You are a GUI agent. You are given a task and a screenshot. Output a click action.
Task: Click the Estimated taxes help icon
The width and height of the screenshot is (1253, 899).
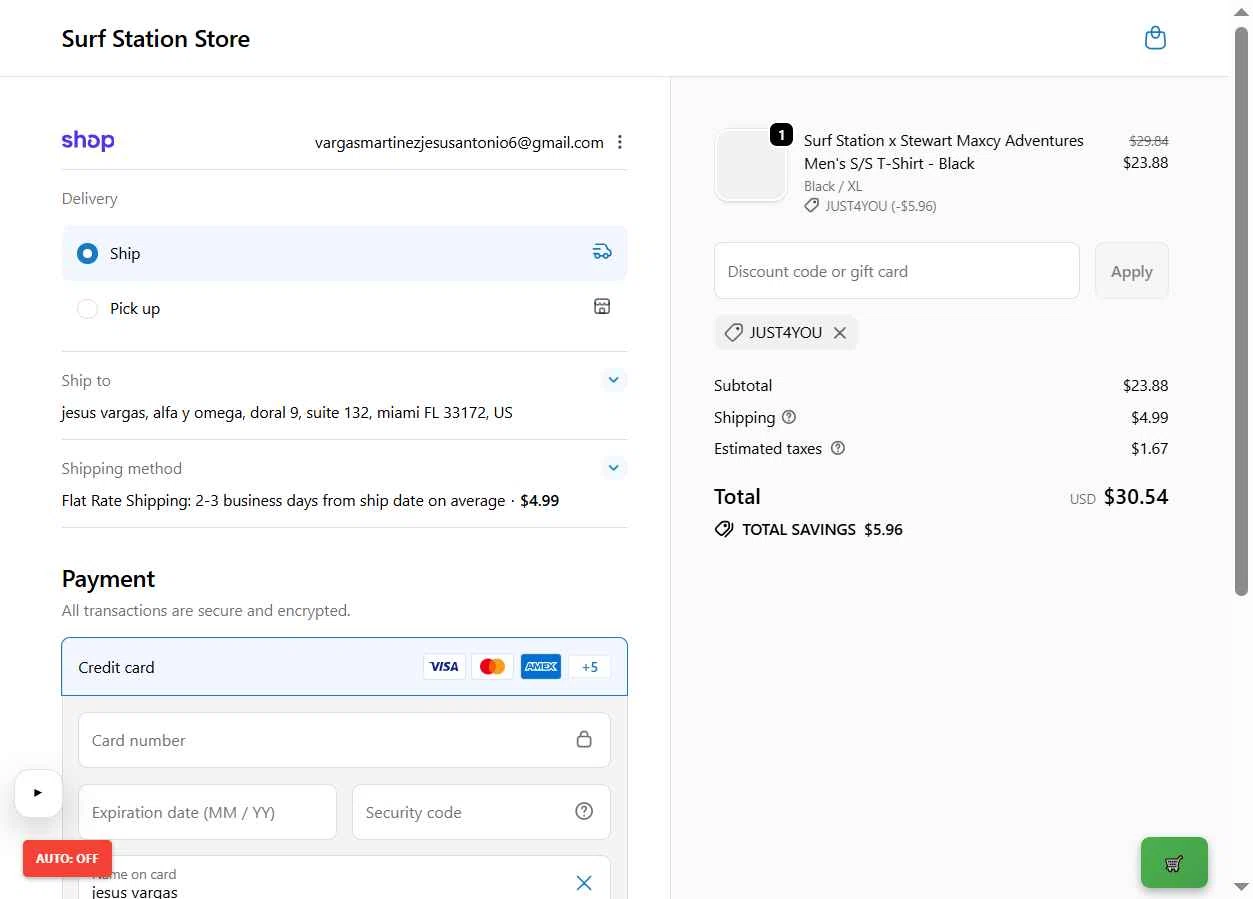(838, 448)
